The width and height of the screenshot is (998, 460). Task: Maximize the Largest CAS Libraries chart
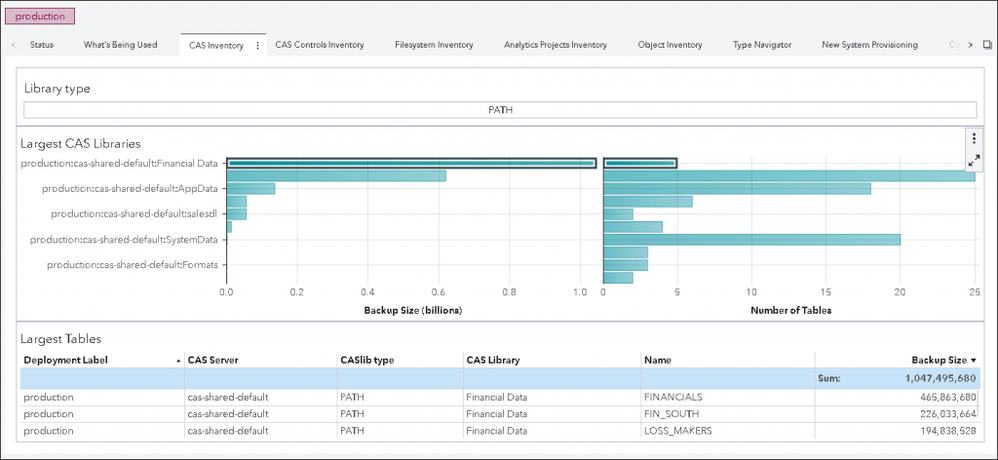click(974, 160)
